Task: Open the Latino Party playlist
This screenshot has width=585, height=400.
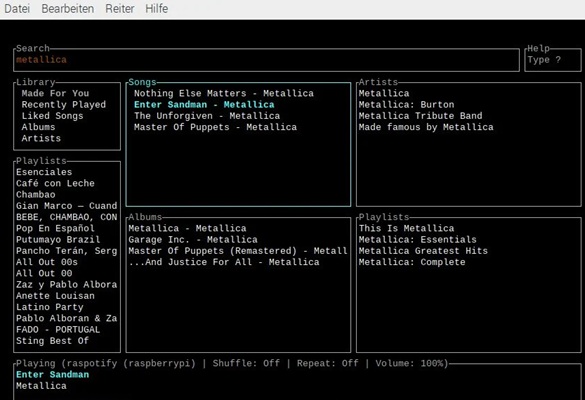Action: pos(50,307)
